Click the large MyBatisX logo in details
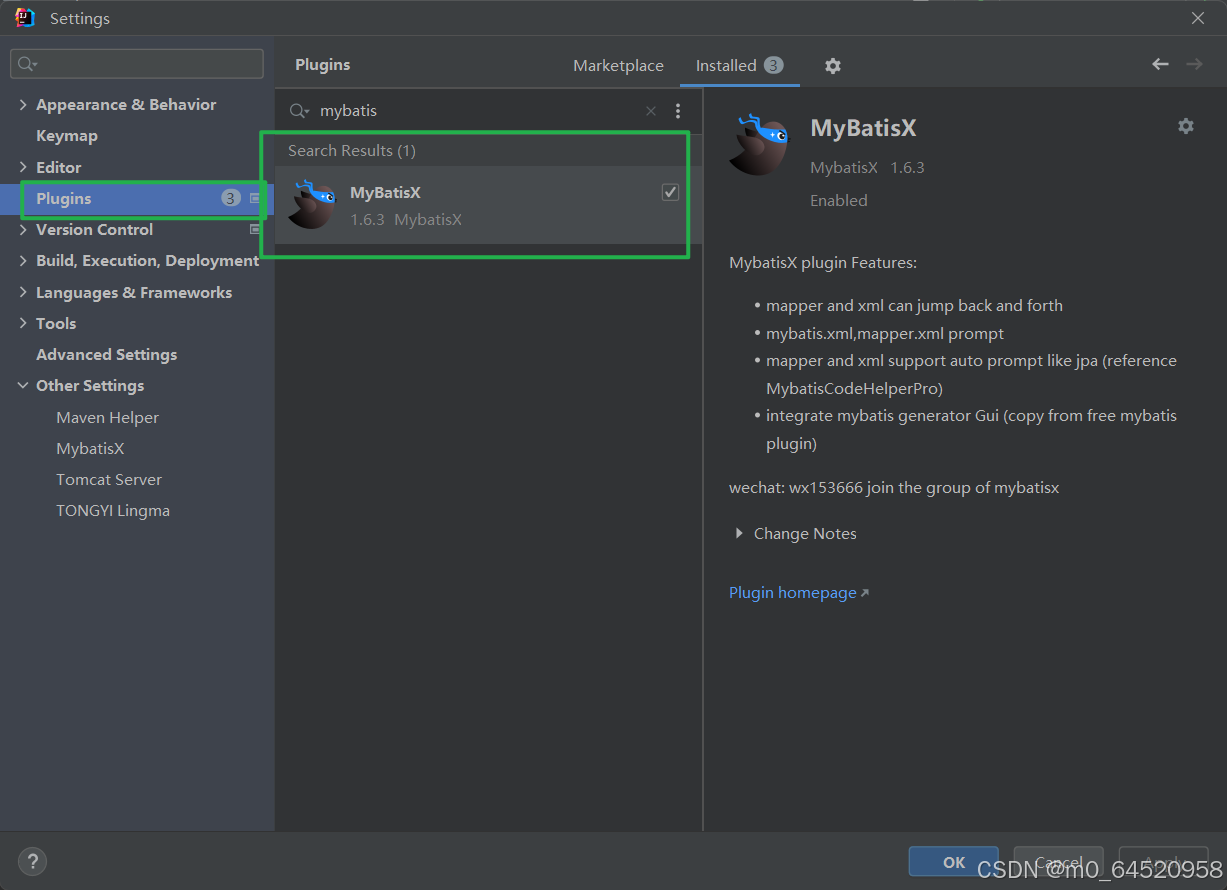1227x890 pixels. point(758,145)
